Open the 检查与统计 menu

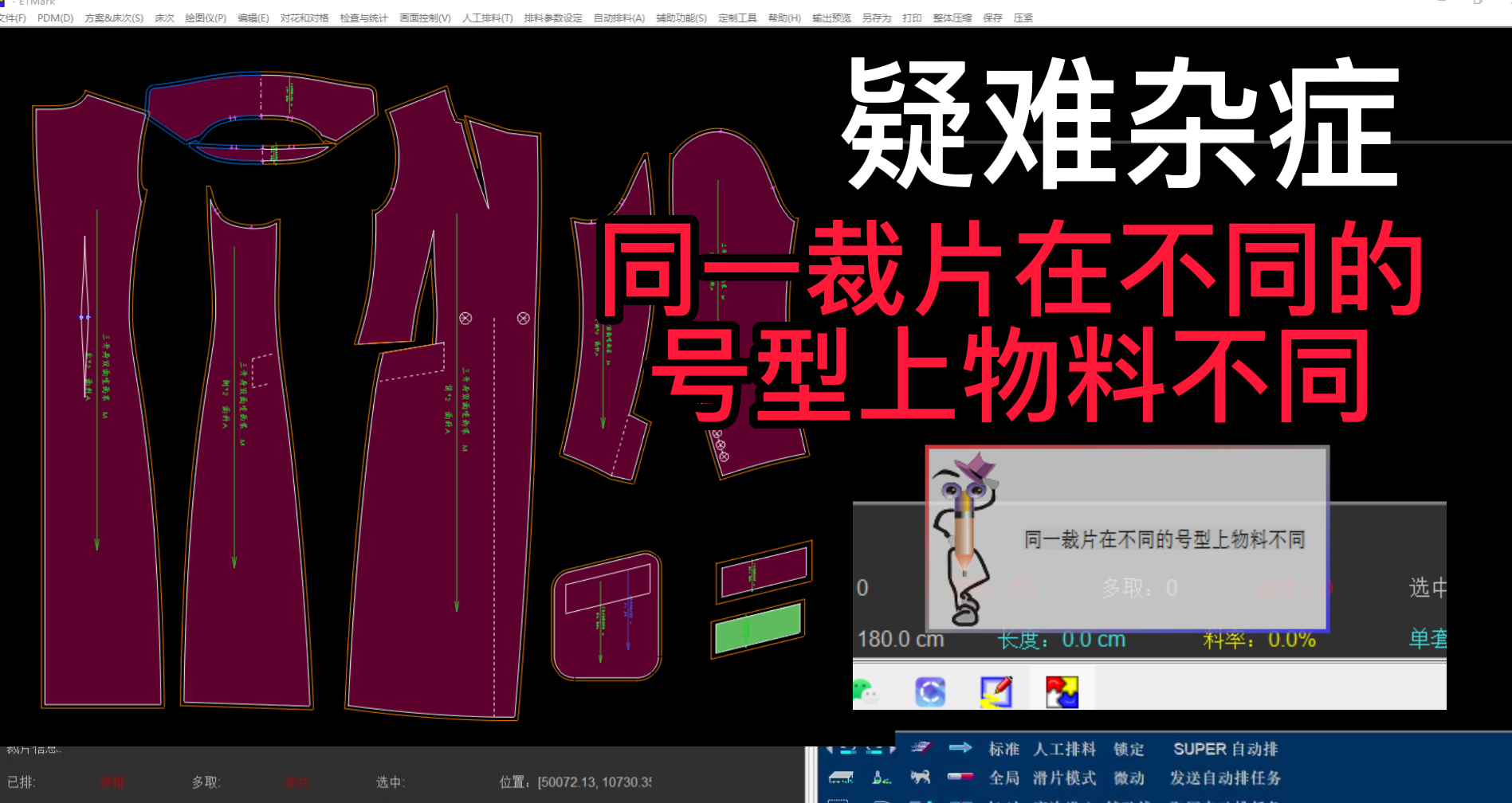363,18
